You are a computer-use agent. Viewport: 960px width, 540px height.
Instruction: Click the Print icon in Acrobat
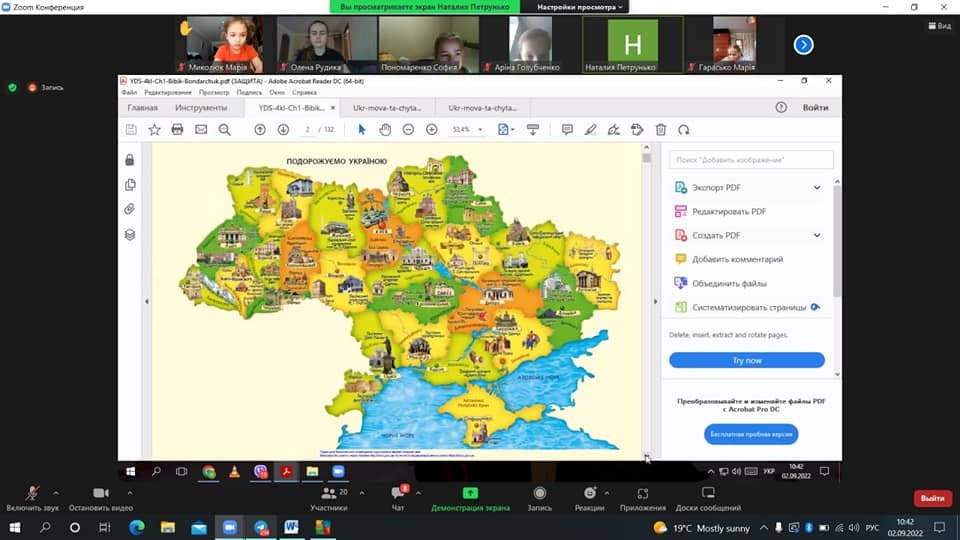(x=178, y=130)
